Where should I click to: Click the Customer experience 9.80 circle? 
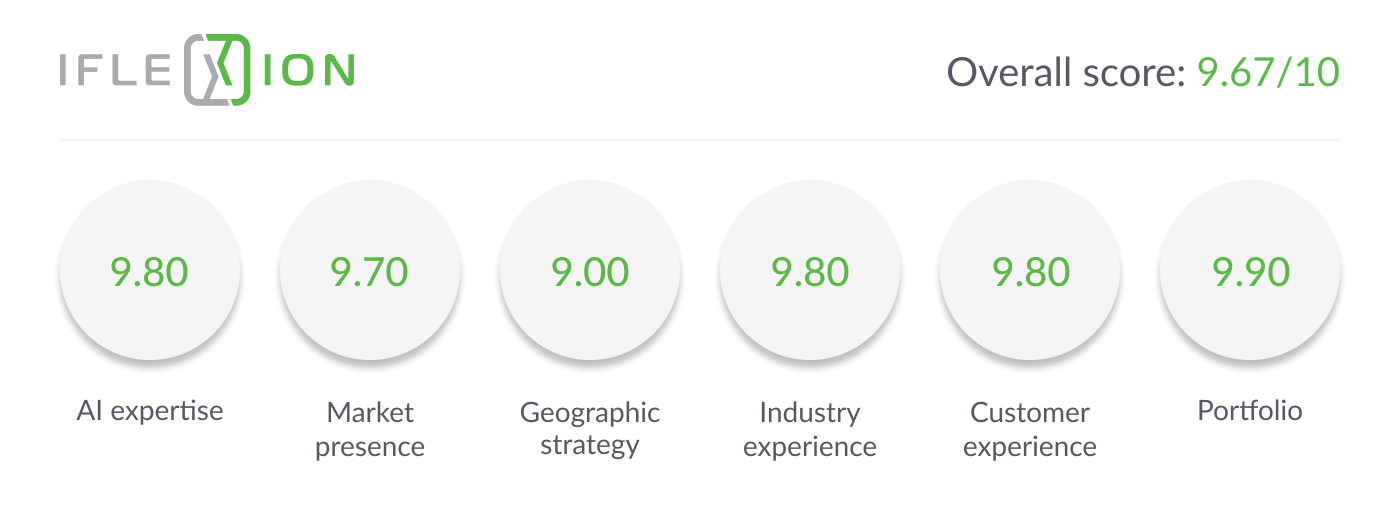[1030, 272]
